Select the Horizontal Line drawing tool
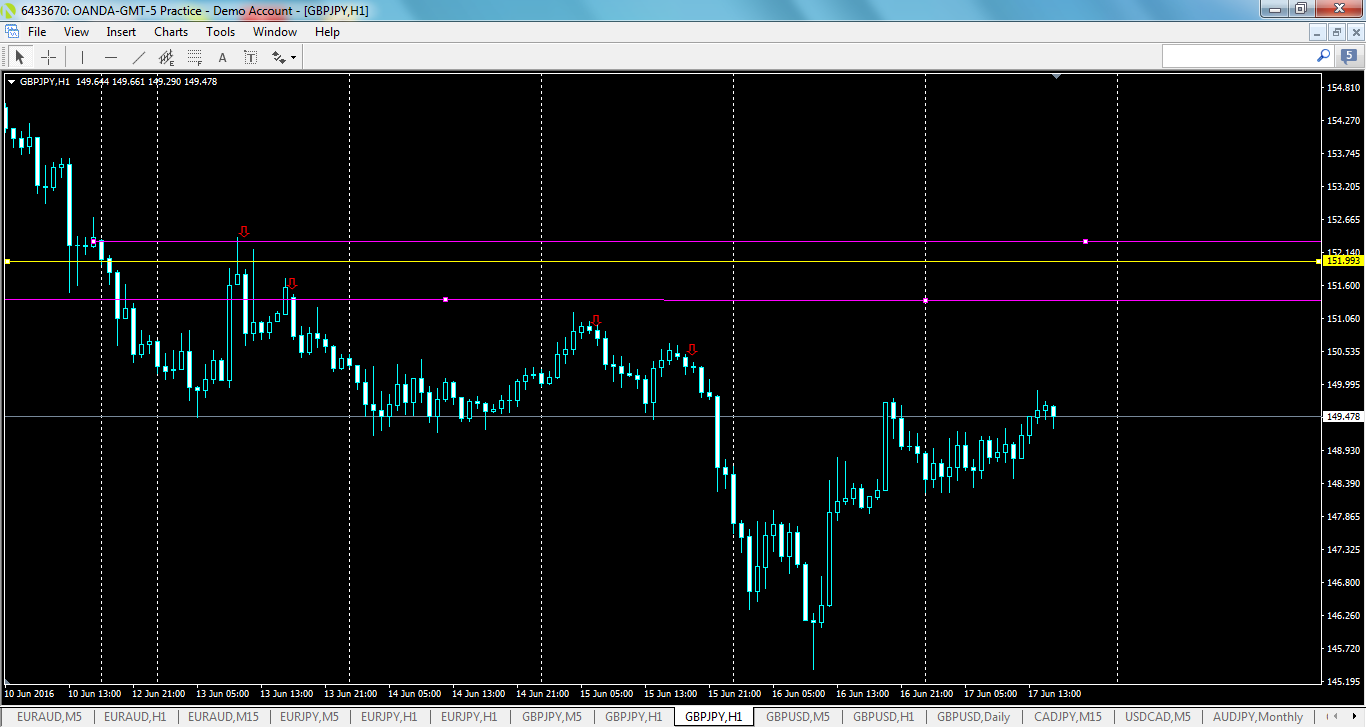Viewport: 1366px width, 728px height. point(111,56)
